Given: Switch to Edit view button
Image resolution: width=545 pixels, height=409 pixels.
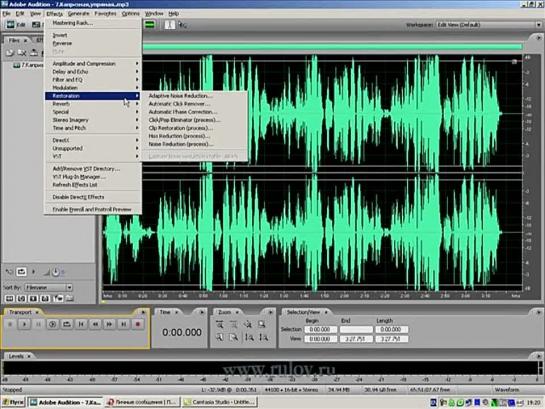Looking at the screenshot, I should (16, 25).
